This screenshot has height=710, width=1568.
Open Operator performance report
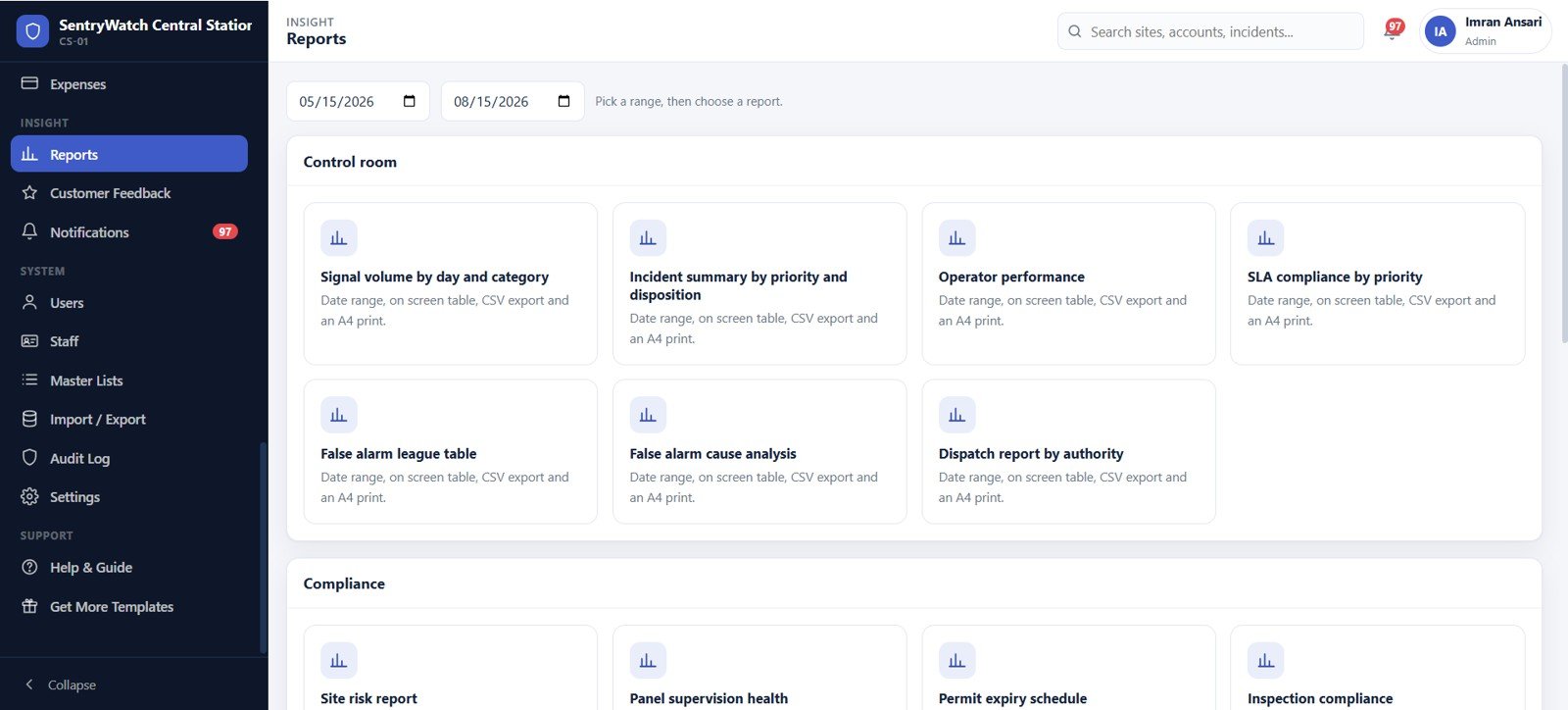1069,283
